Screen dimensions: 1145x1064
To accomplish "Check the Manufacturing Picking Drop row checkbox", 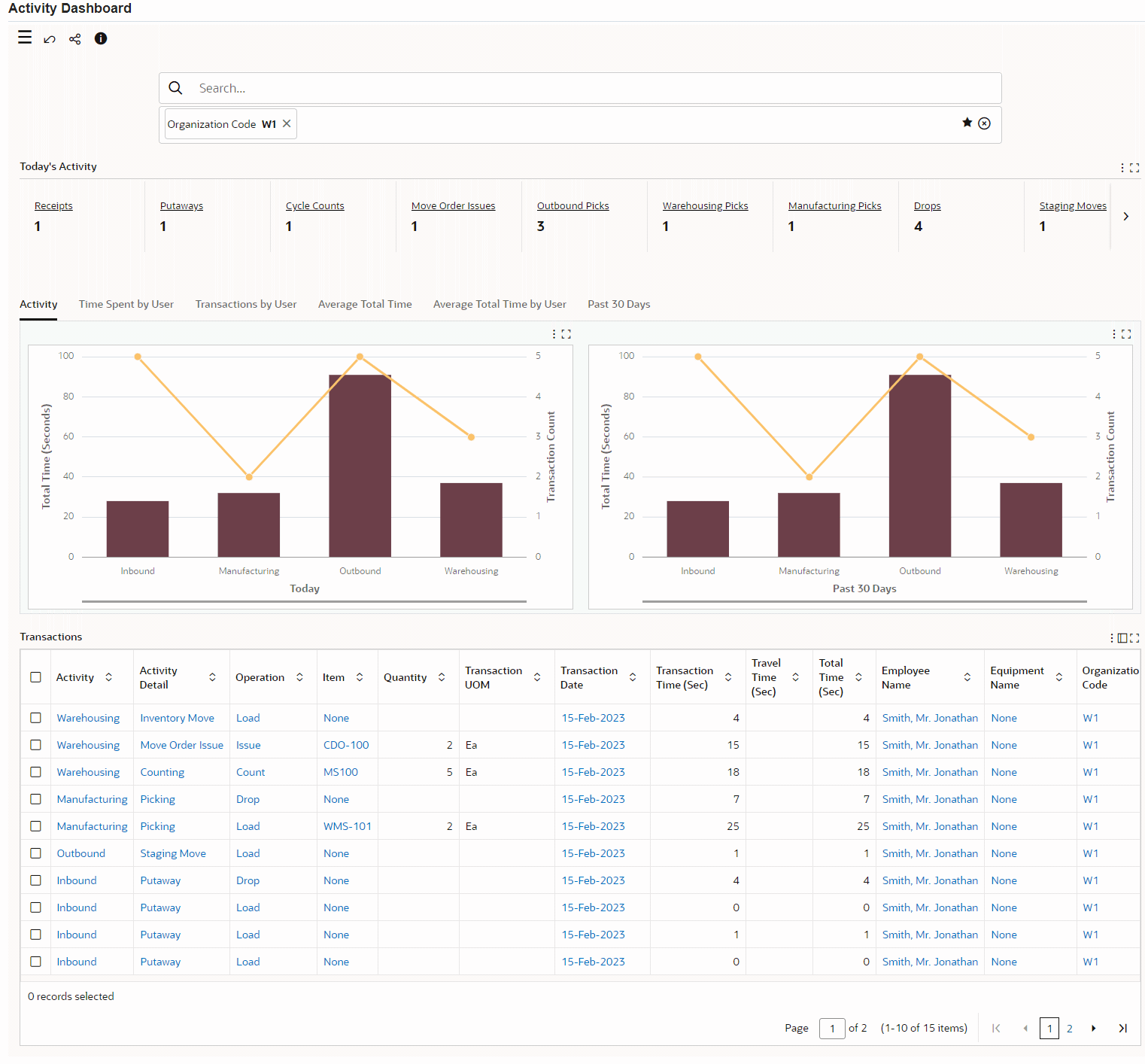I will point(35,799).
